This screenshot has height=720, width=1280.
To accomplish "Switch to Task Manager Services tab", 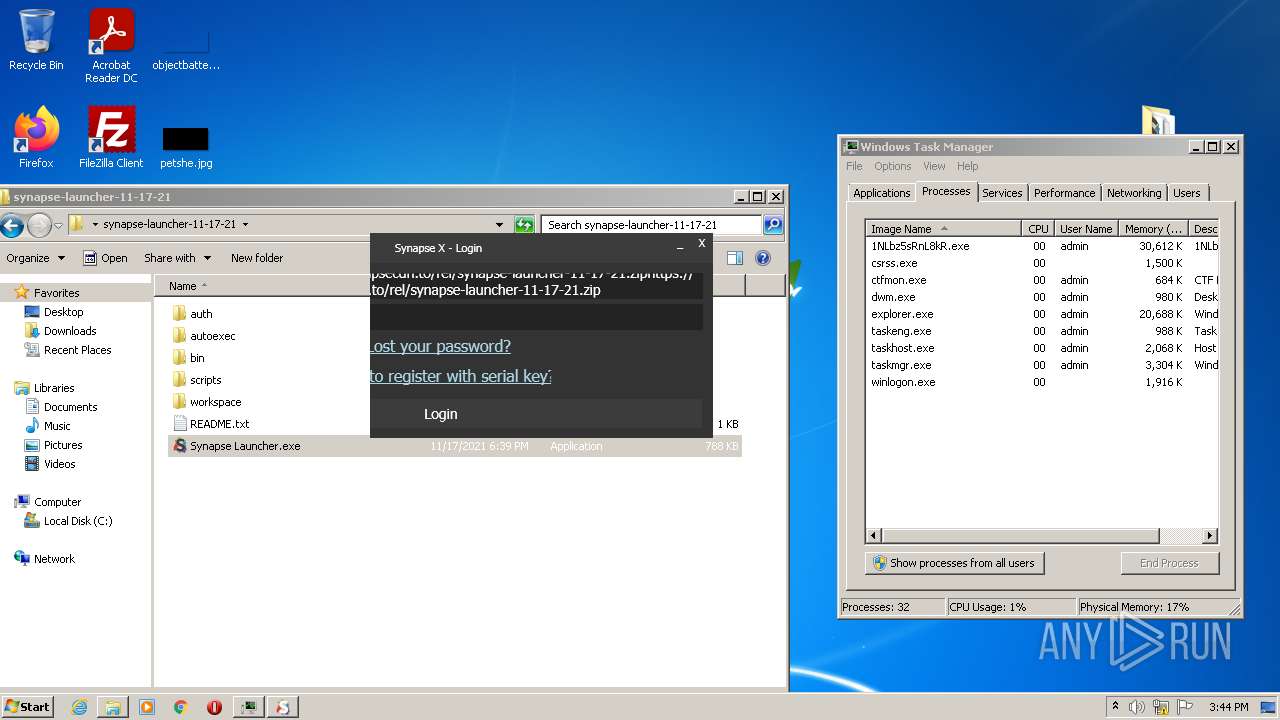I will (1002, 193).
